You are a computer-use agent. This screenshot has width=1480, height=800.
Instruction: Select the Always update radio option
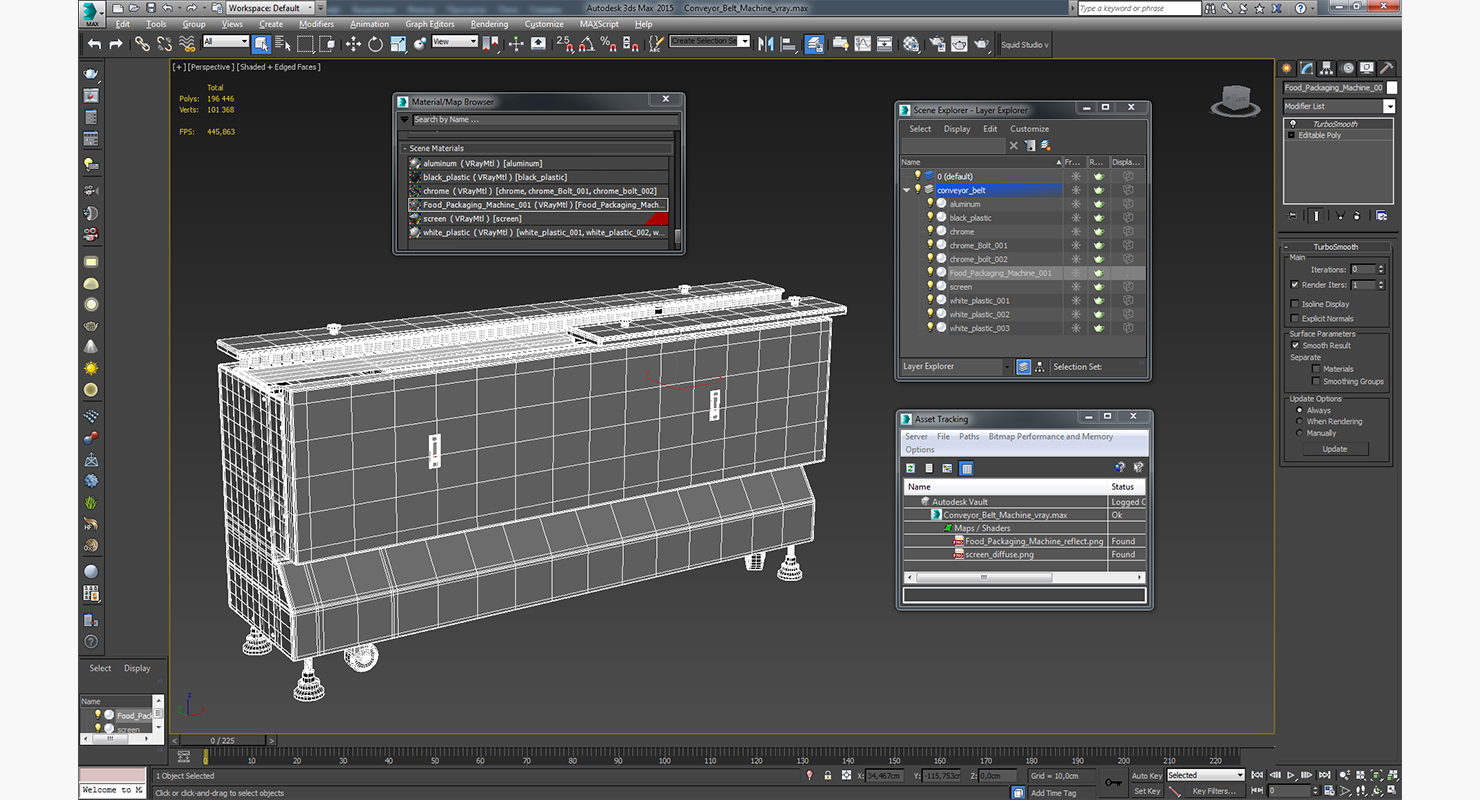1300,410
